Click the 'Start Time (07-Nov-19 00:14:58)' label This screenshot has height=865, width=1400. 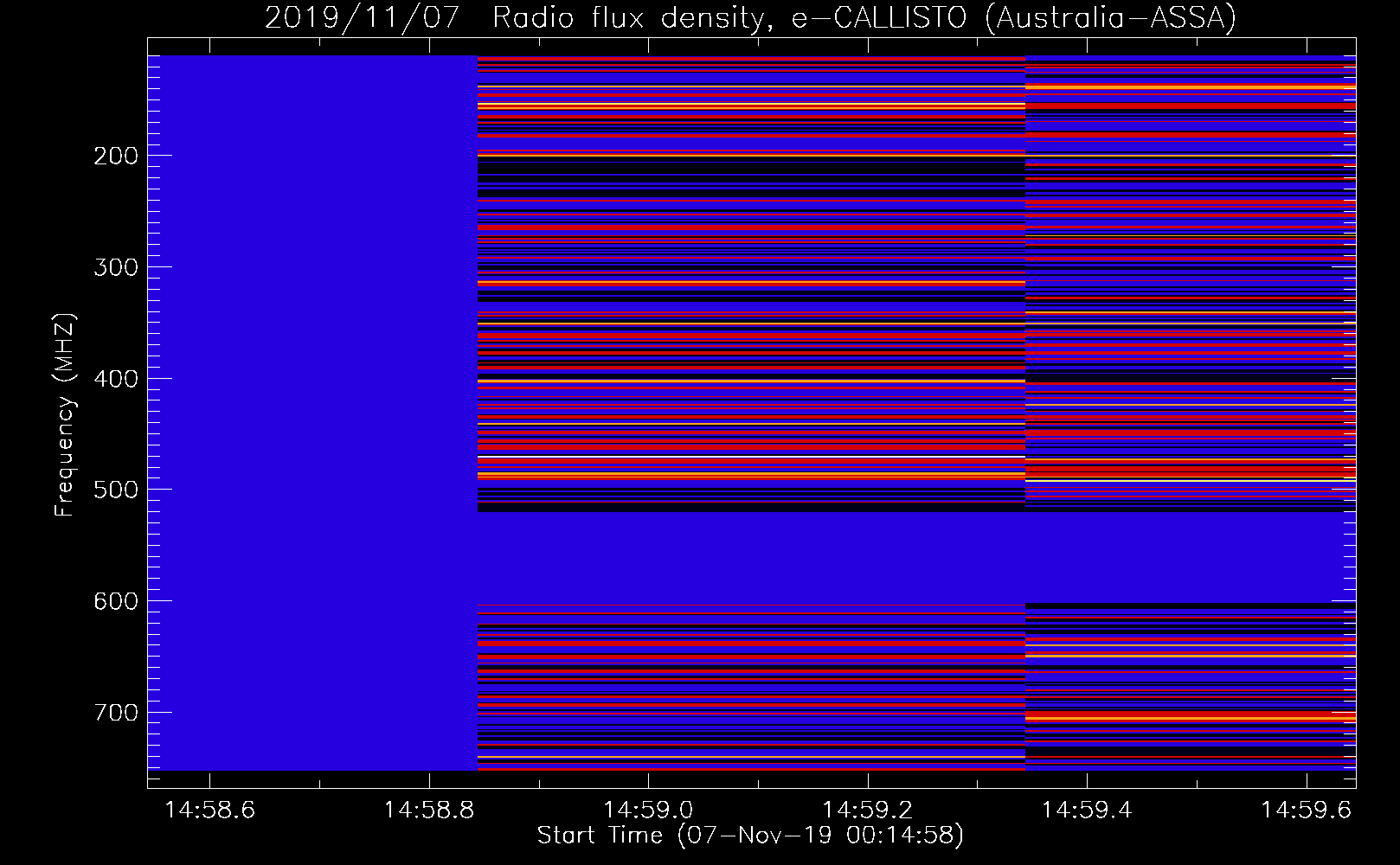(750, 836)
